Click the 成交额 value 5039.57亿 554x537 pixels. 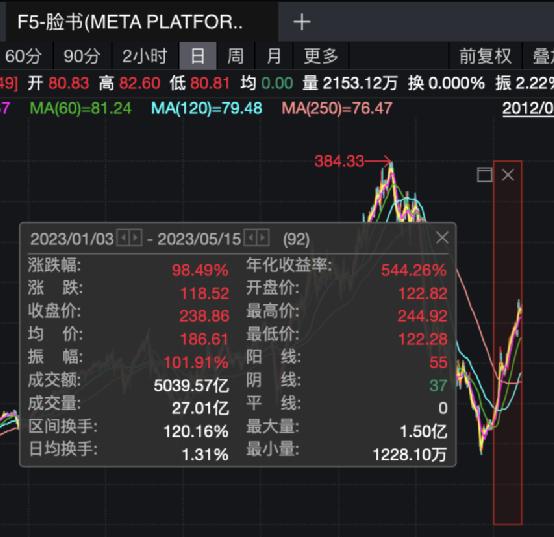[x=191, y=385]
